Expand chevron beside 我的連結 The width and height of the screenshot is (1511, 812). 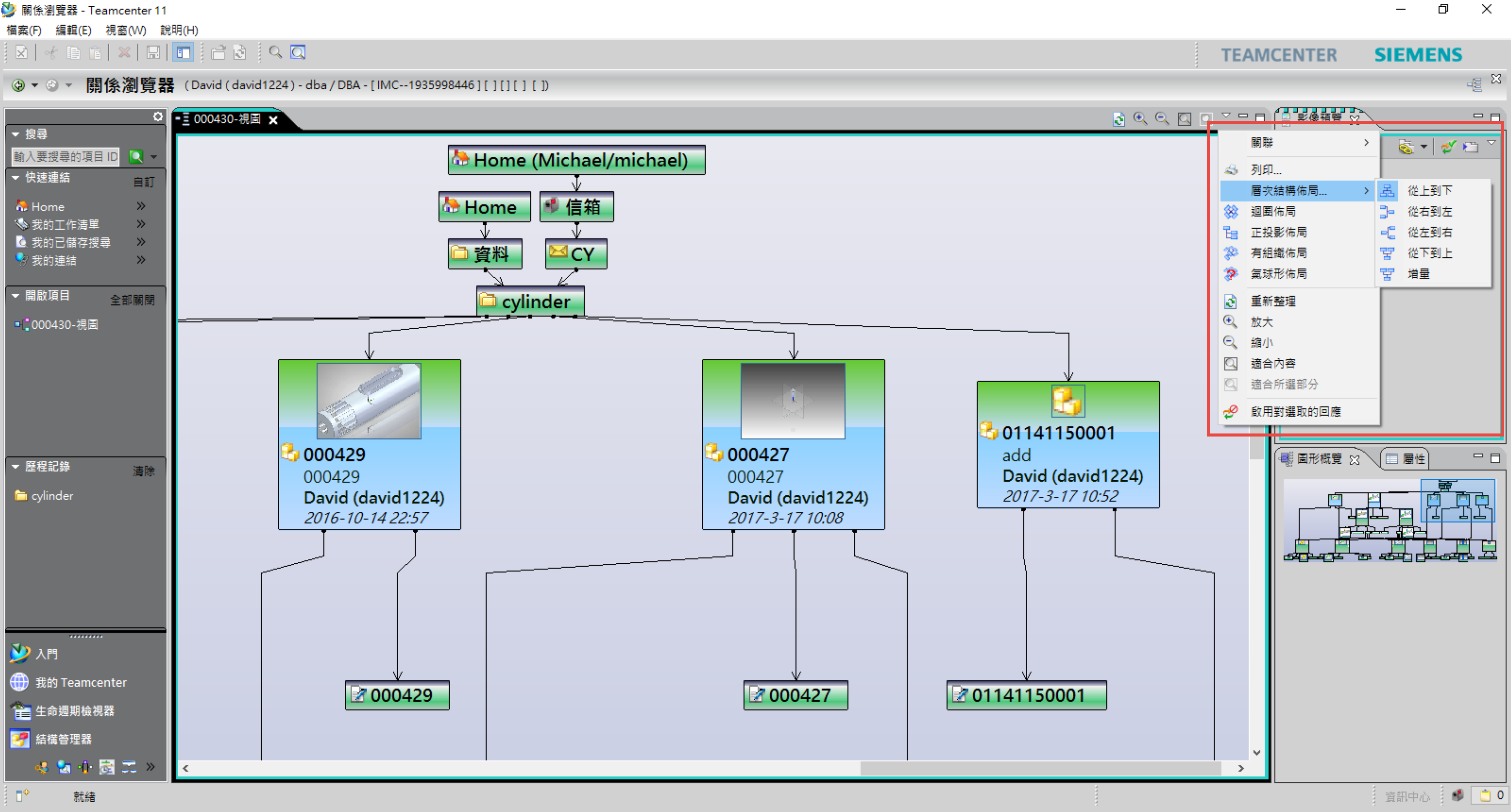(x=141, y=260)
